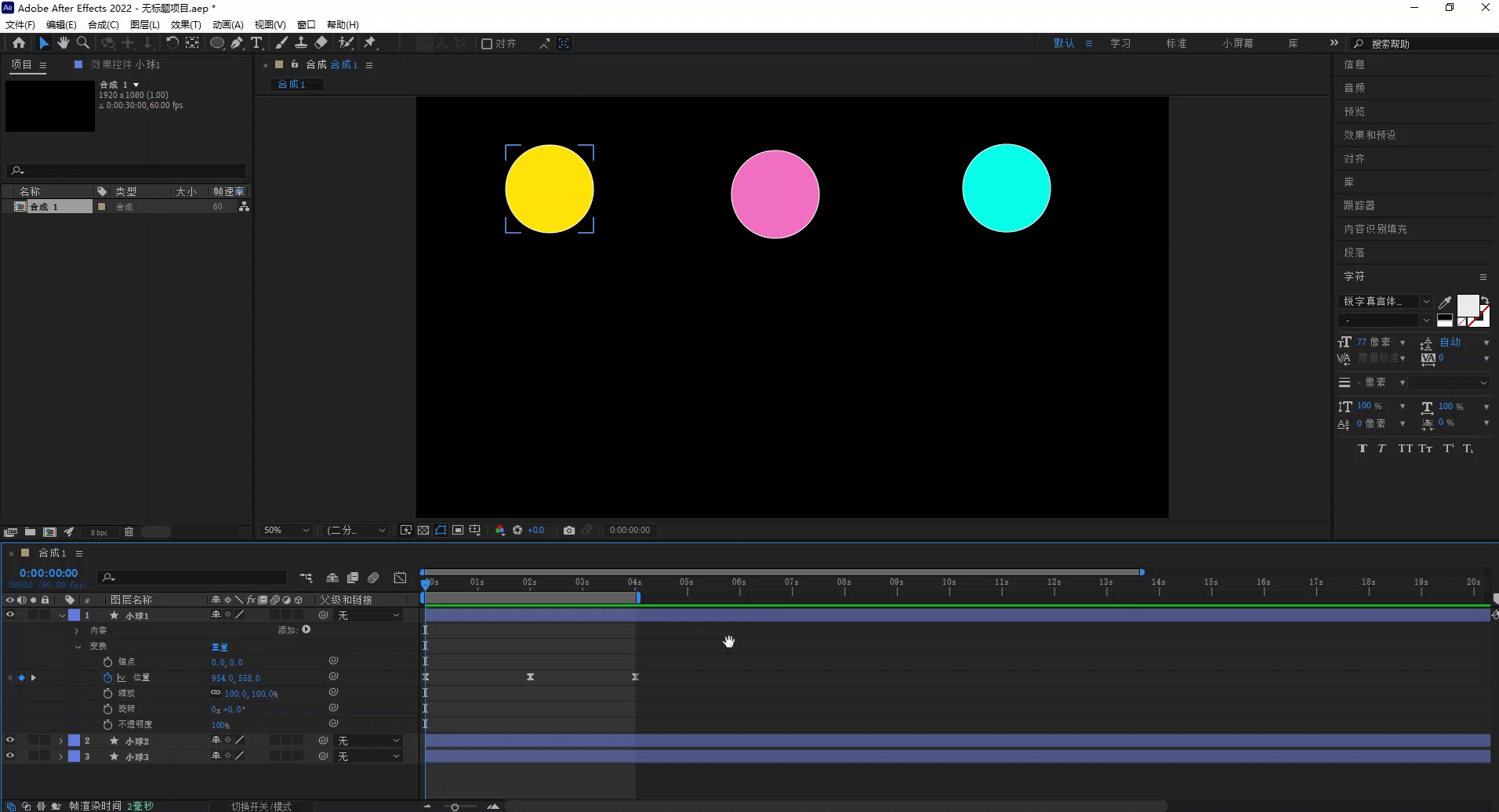Open the parent dropdown for 小球1
Screen dimensions: 1499x812
(368, 616)
